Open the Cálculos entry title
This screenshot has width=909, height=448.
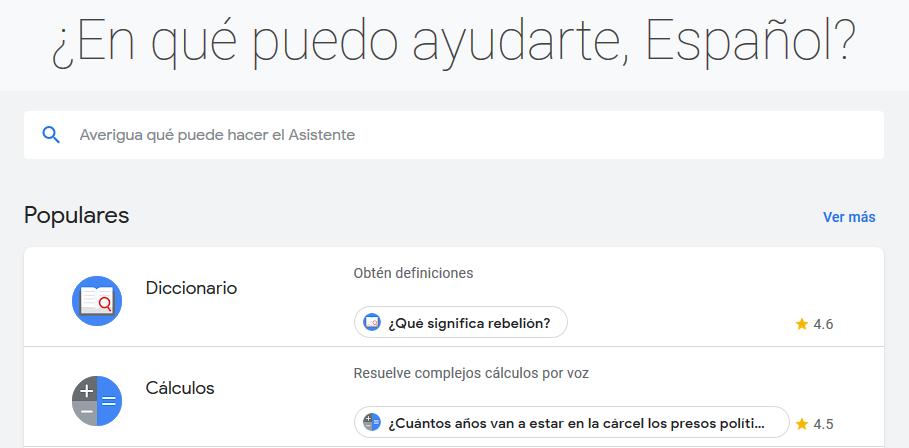point(180,388)
